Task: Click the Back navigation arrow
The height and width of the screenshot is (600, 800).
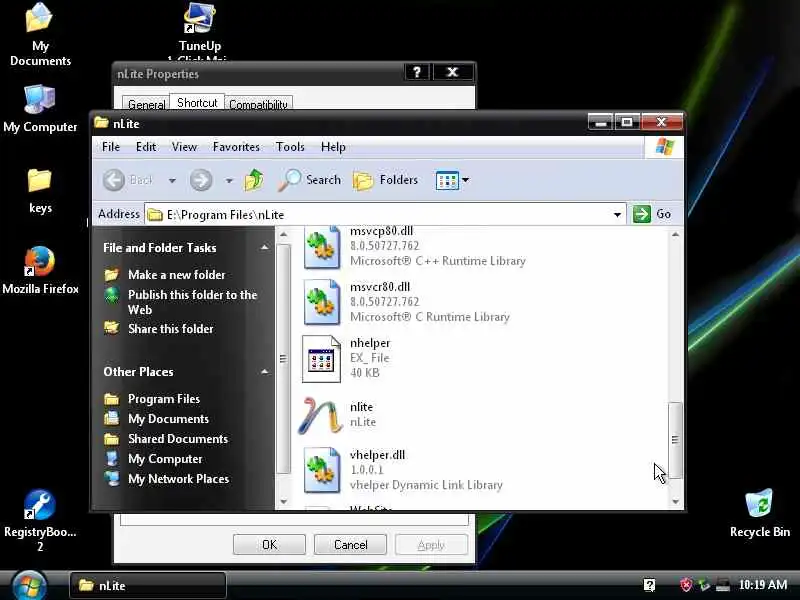Action: tap(128, 180)
